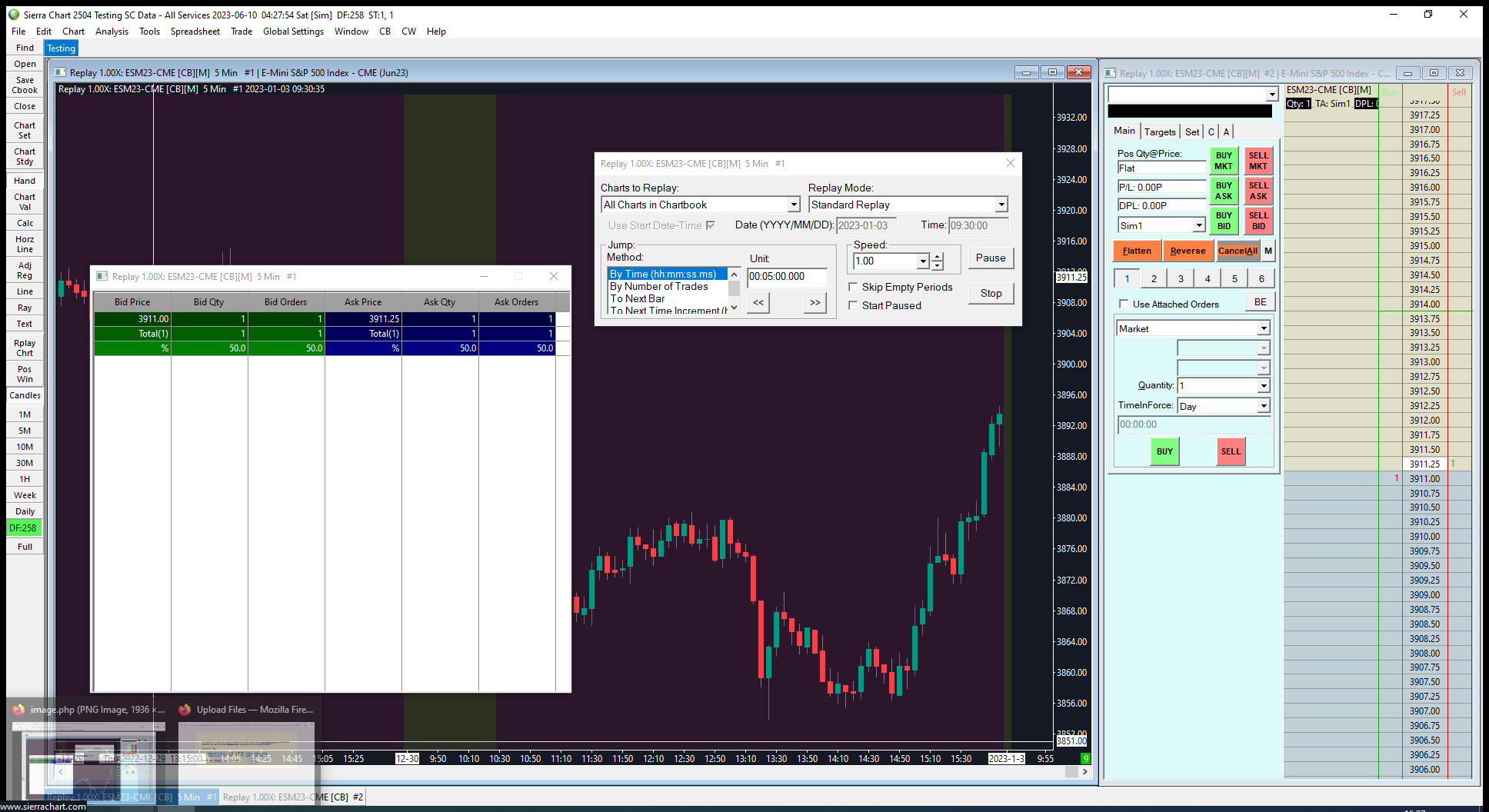
Task: Switch chart to the 30M timeframe
Action: pyautogui.click(x=25, y=463)
